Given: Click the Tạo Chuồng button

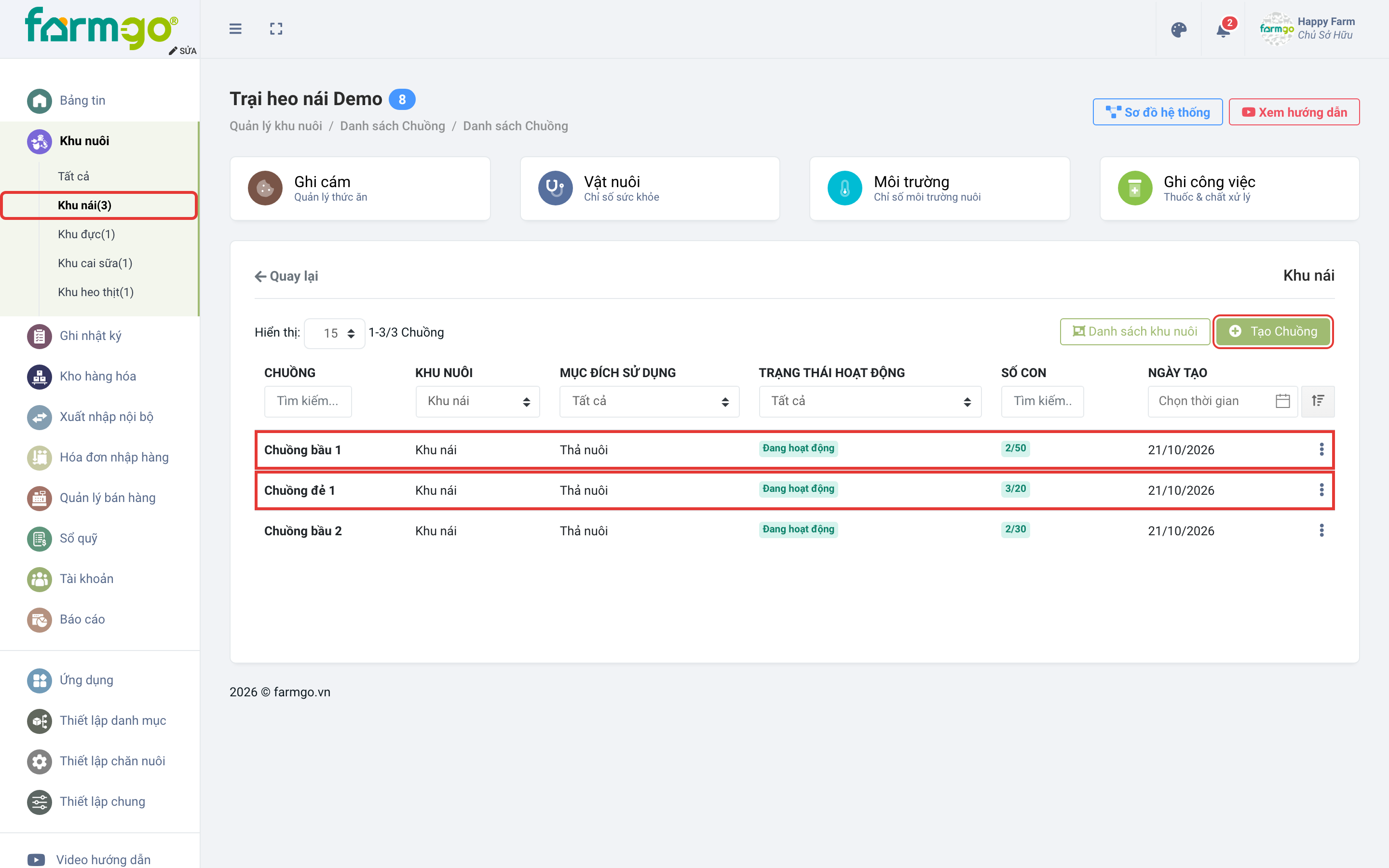Looking at the screenshot, I should (x=1273, y=331).
